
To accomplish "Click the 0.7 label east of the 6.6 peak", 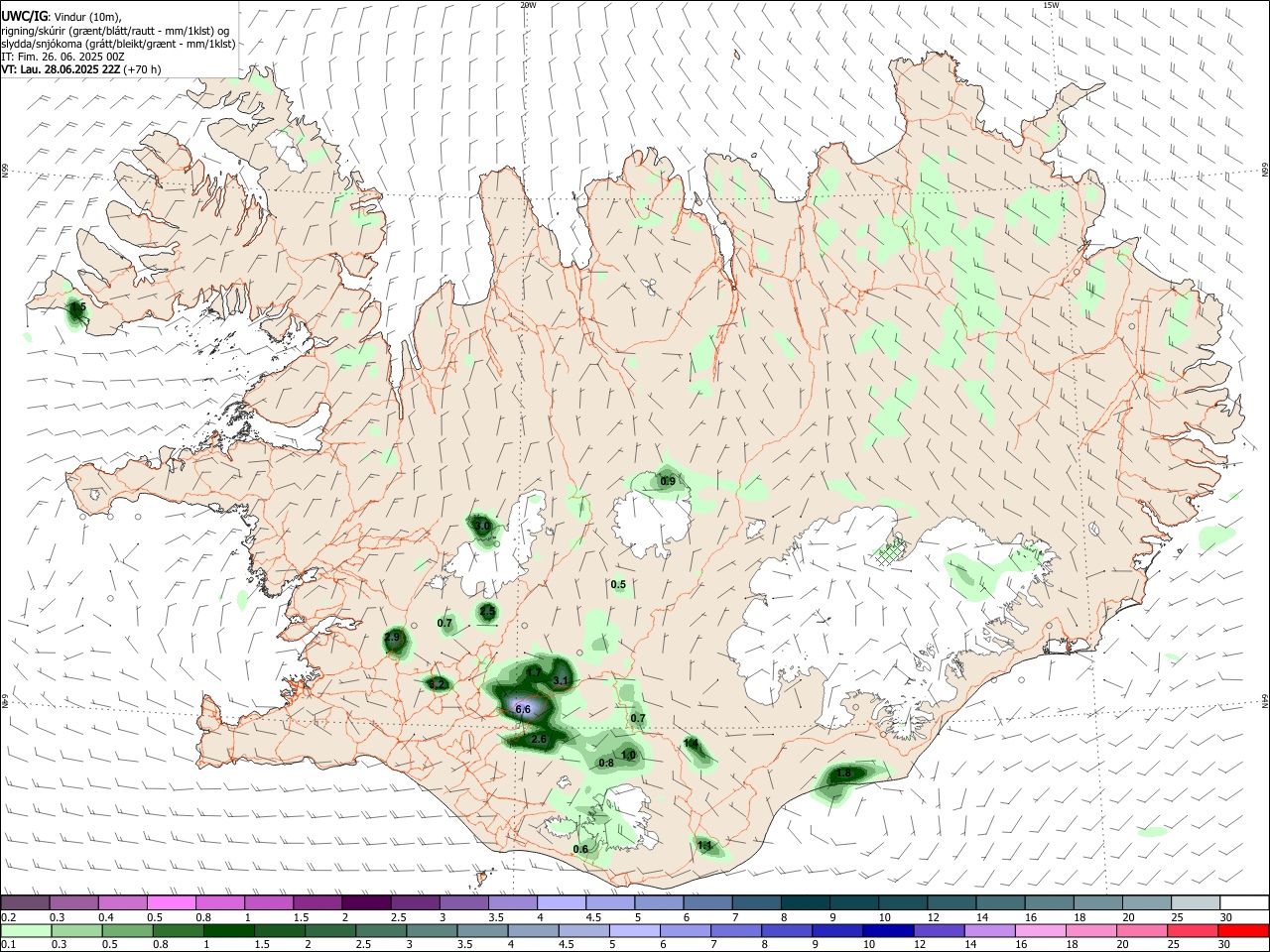I will [x=638, y=718].
